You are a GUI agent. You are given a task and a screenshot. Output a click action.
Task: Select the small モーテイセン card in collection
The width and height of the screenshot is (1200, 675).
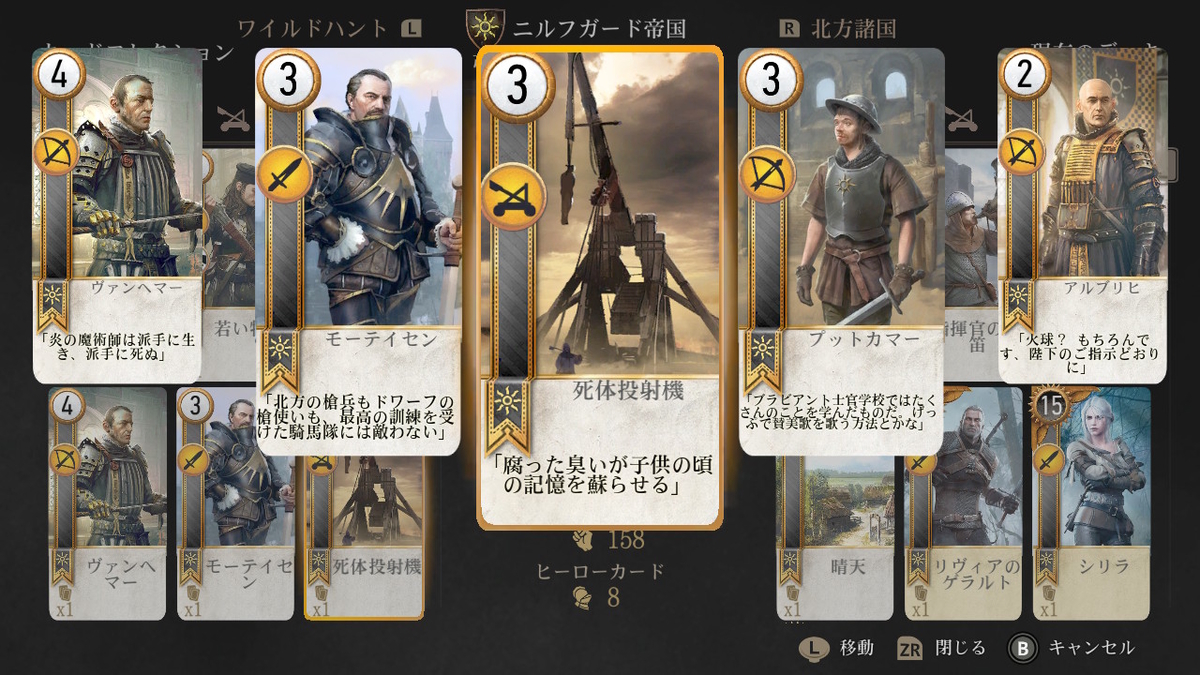click(x=236, y=503)
